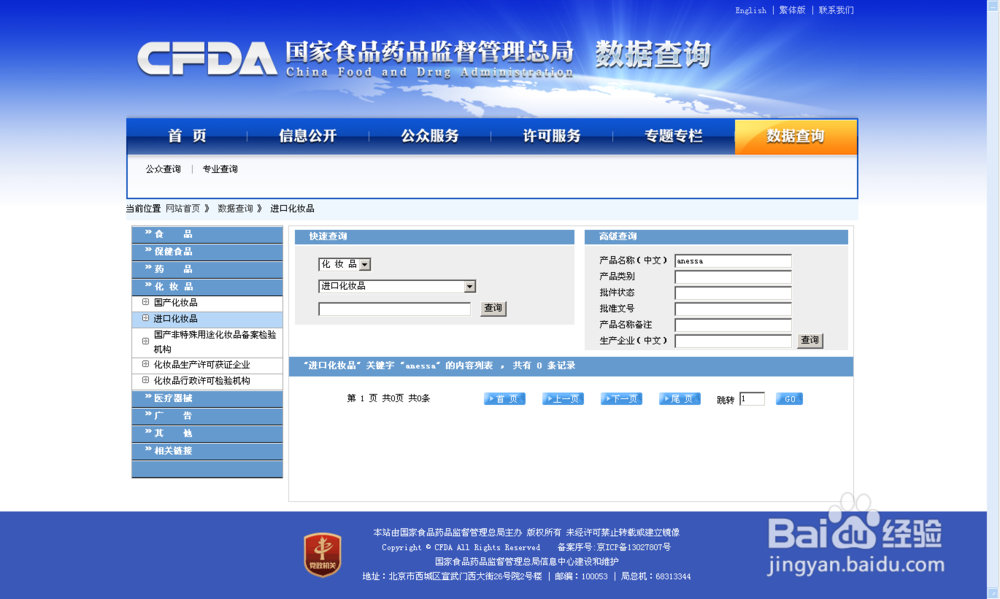Switch to the 信息公开 navigation tab
Viewport: 1000px width, 599px height.
pos(306,136)
